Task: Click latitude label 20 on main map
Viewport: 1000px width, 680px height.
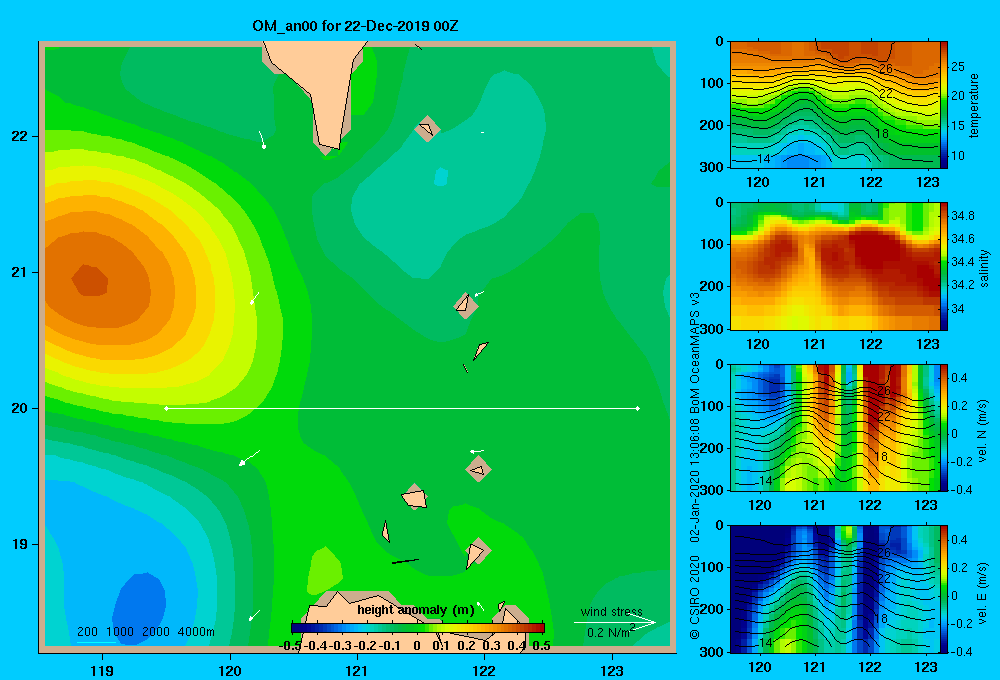Action: (19, 408)
